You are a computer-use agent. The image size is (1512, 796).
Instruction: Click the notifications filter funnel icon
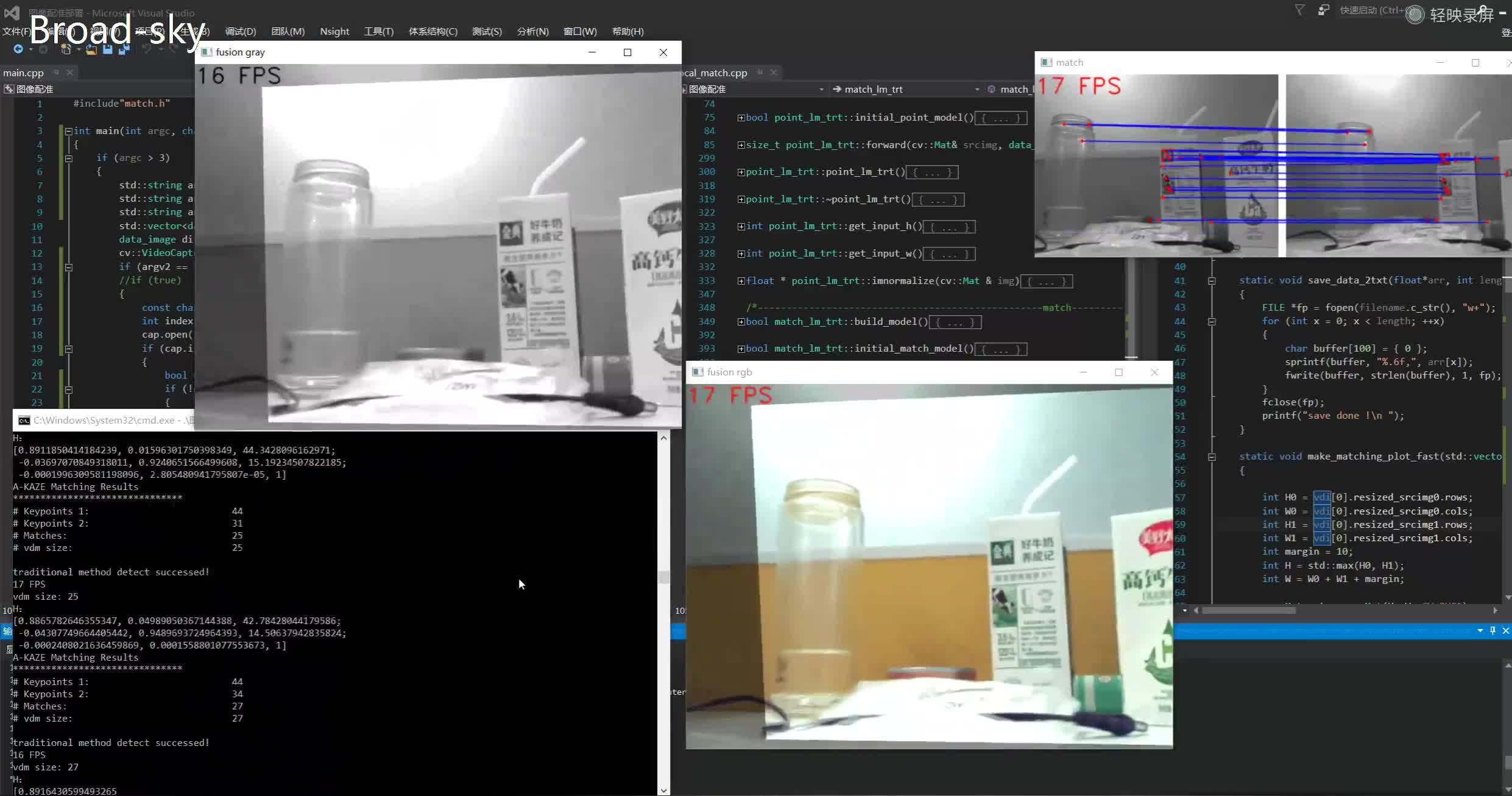1299,10
